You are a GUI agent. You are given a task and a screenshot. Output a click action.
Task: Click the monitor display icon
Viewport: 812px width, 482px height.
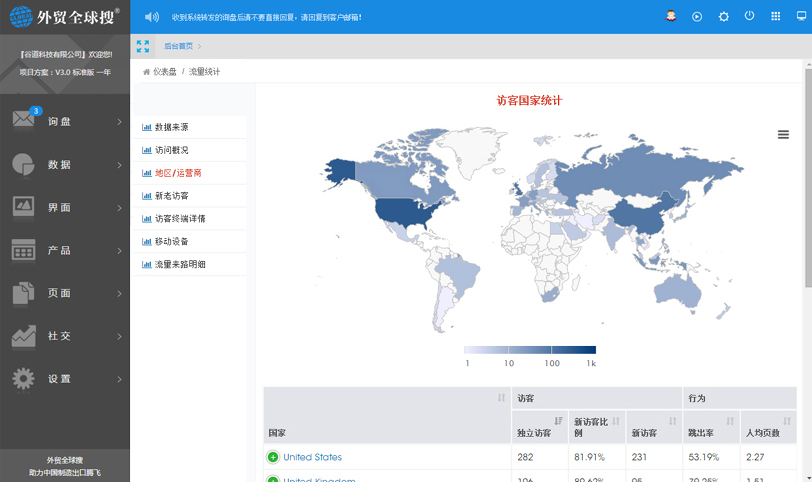[x=801, y=17]
